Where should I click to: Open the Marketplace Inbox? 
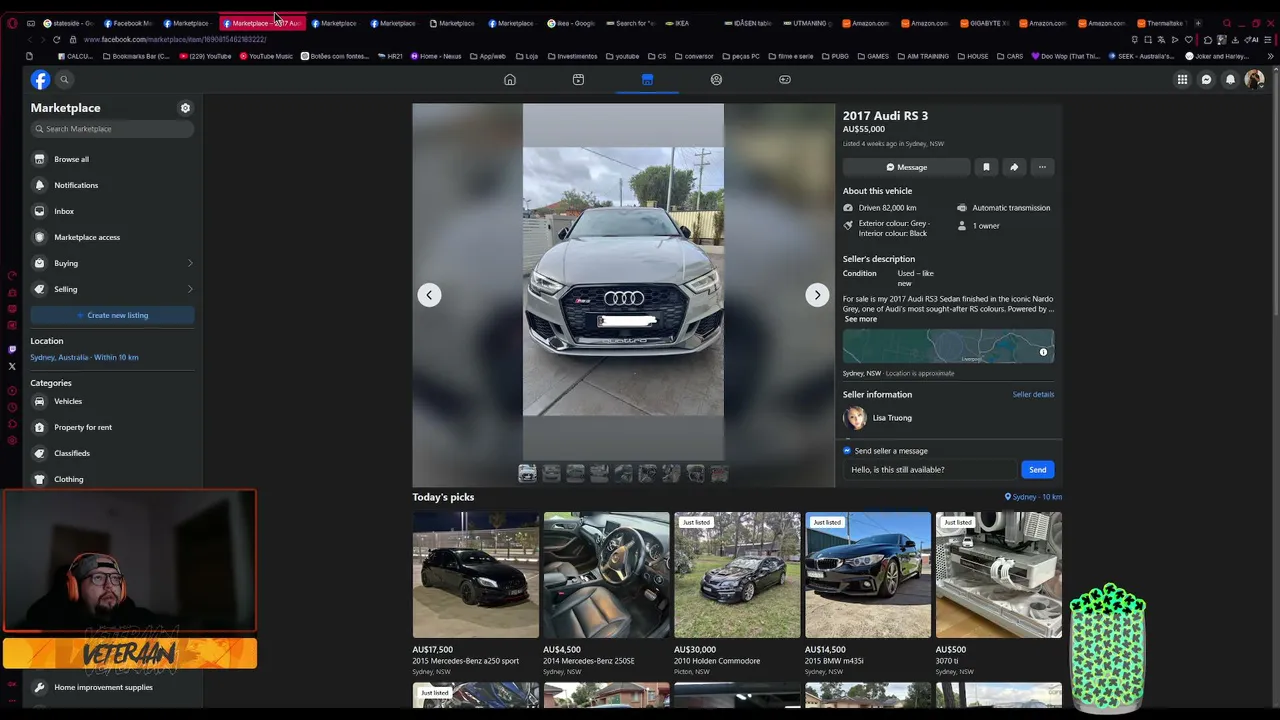pos(112,211)
